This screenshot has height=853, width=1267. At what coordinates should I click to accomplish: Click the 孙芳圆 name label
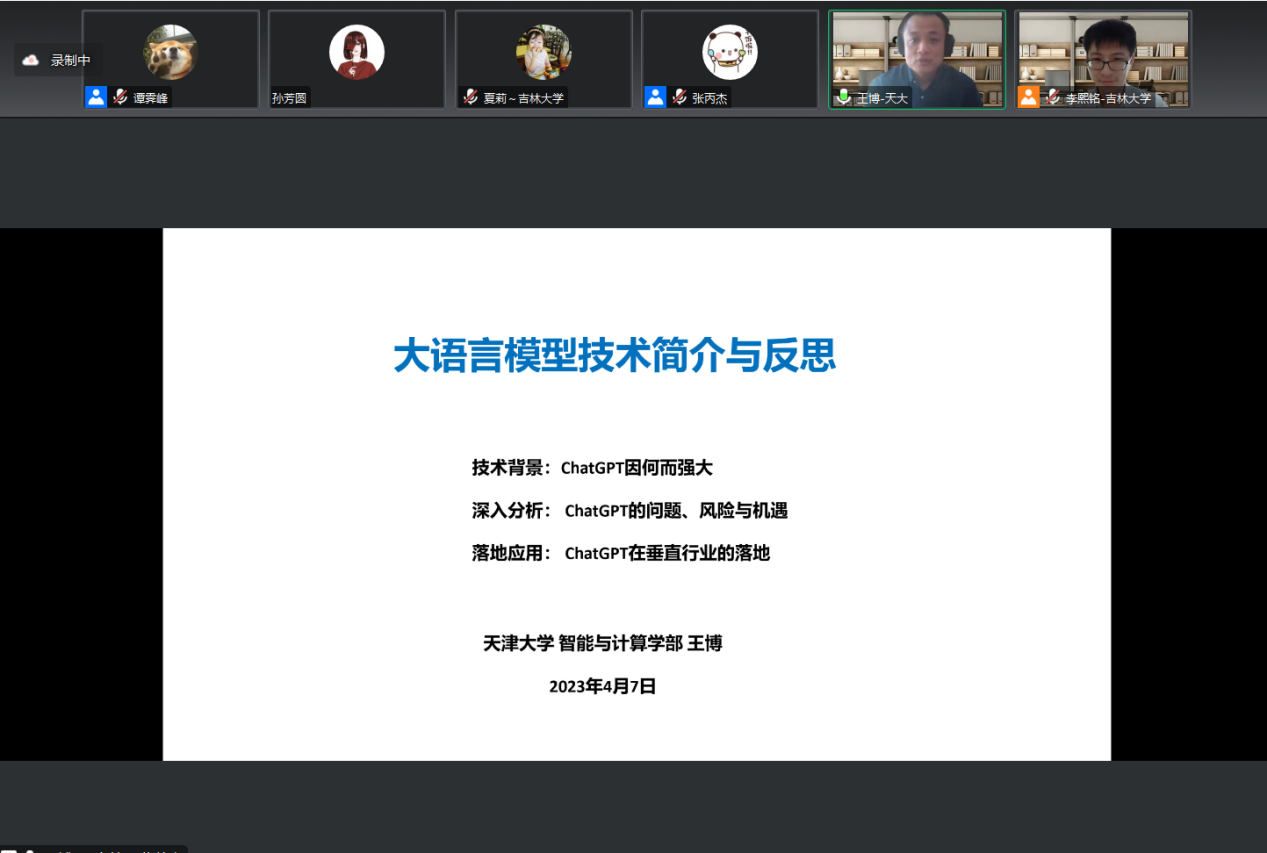pyautogui.click(x=290, y=98)
